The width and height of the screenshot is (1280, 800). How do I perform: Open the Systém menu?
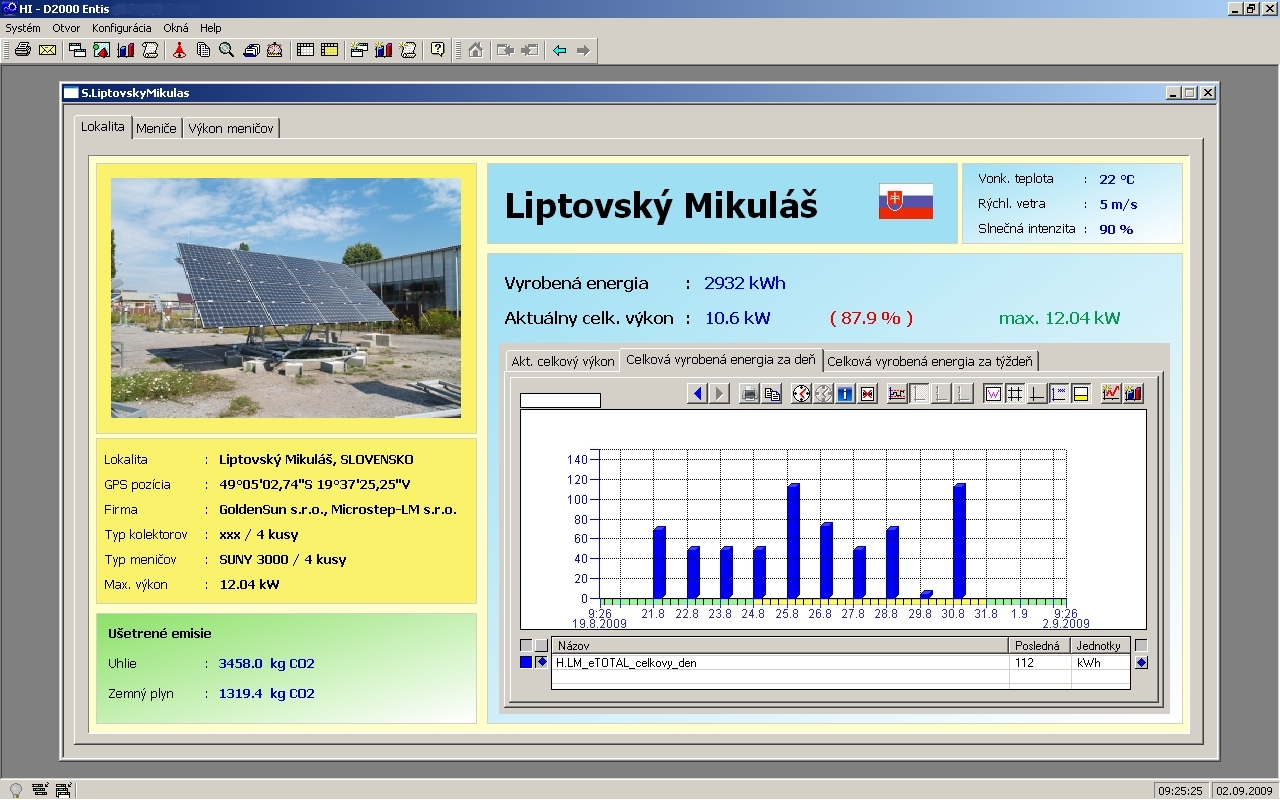click(x=23, y=28)
